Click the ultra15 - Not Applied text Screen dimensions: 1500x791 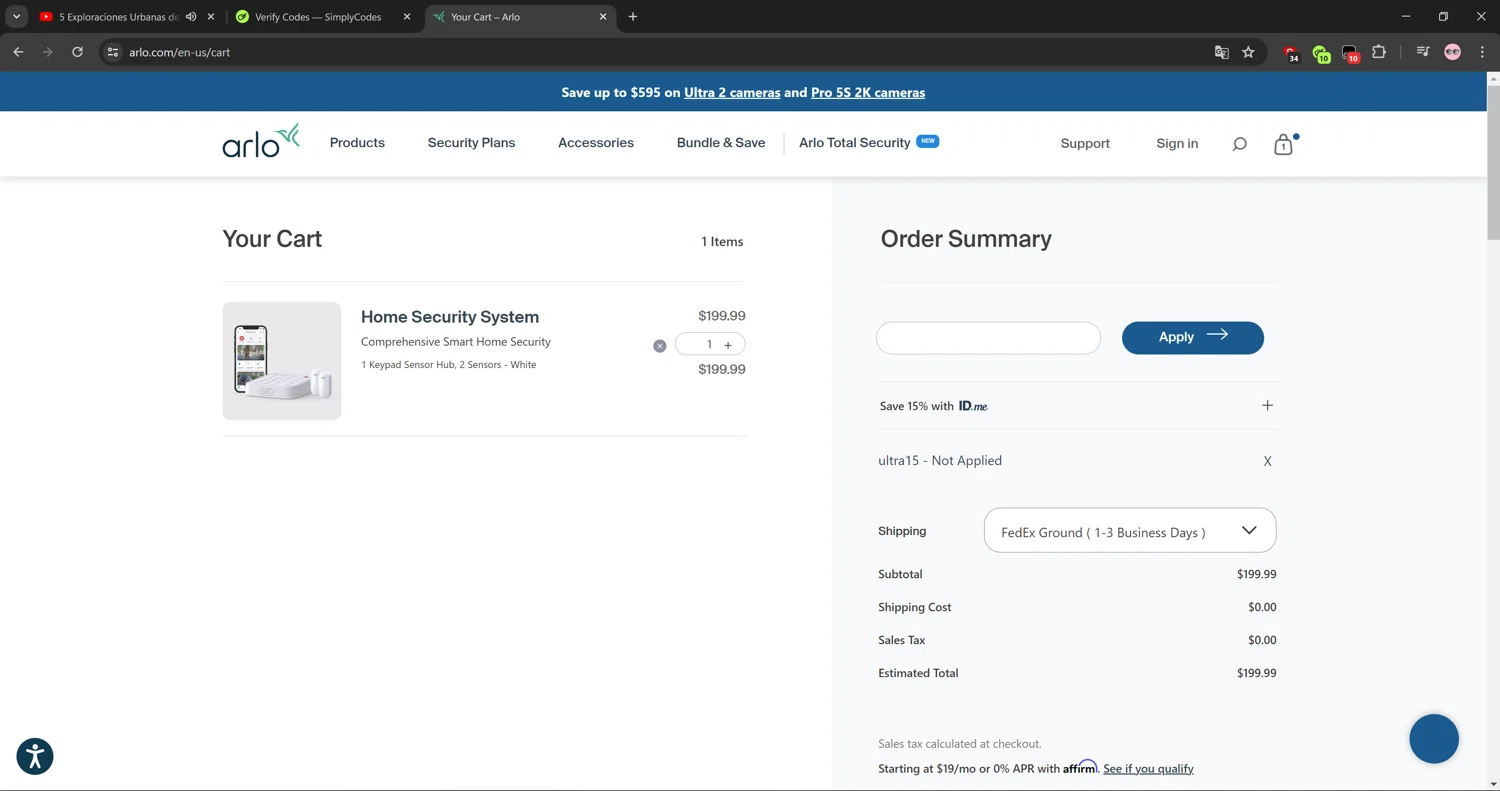coord(940,461)
